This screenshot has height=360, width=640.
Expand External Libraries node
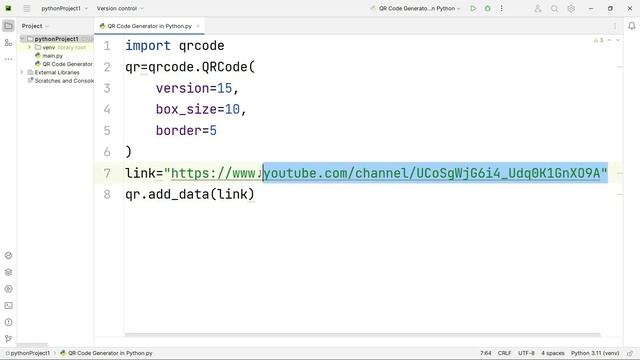pyautogui.click(x=22, y=72)
